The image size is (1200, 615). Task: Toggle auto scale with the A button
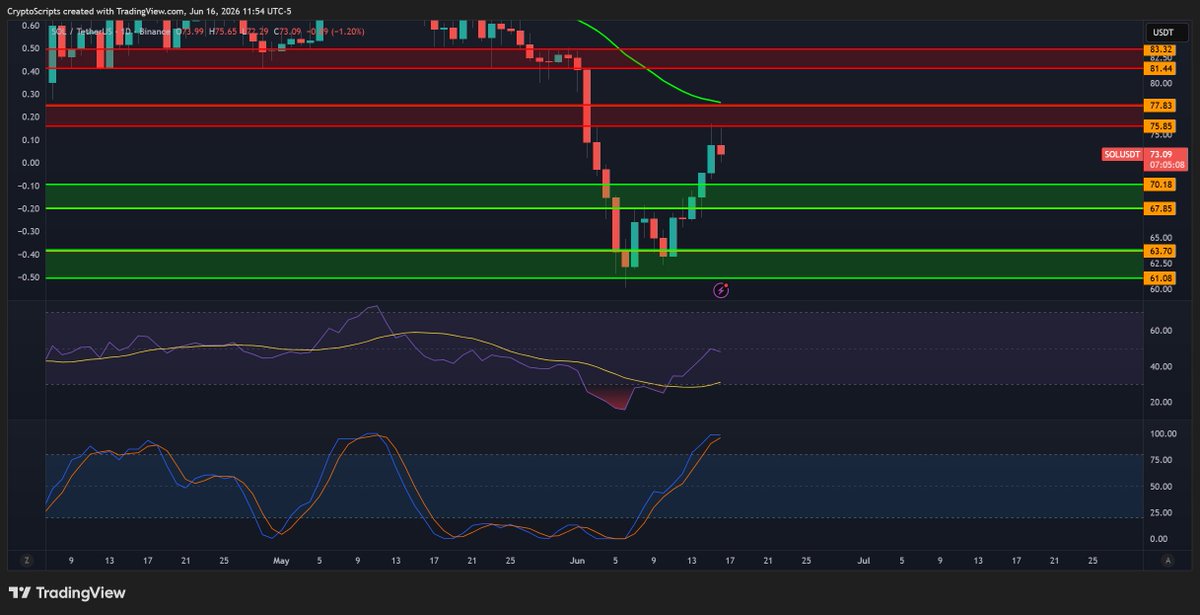pos(1169,562)
